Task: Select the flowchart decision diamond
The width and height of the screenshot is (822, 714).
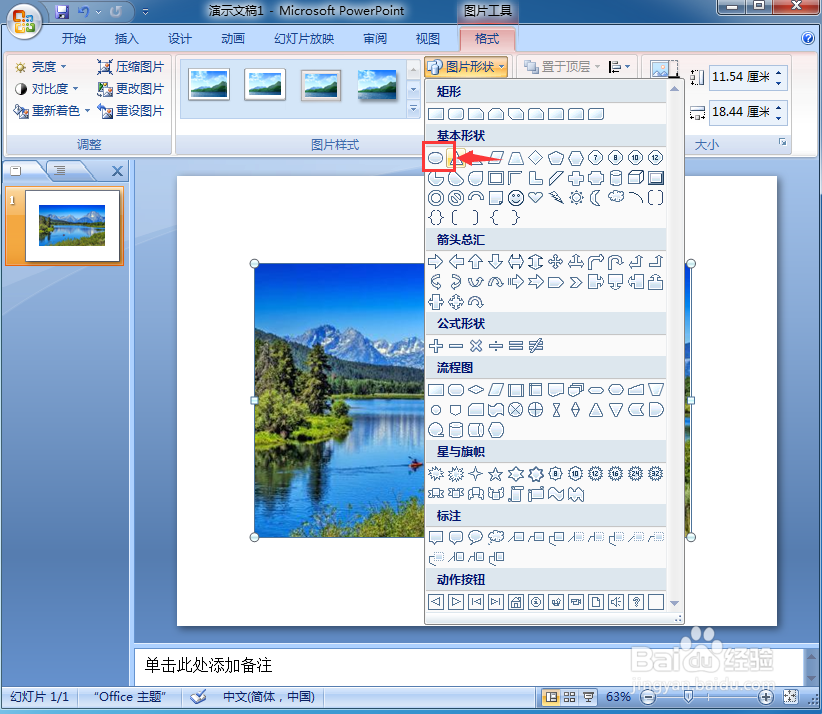Action: click(x=475, y=390)
